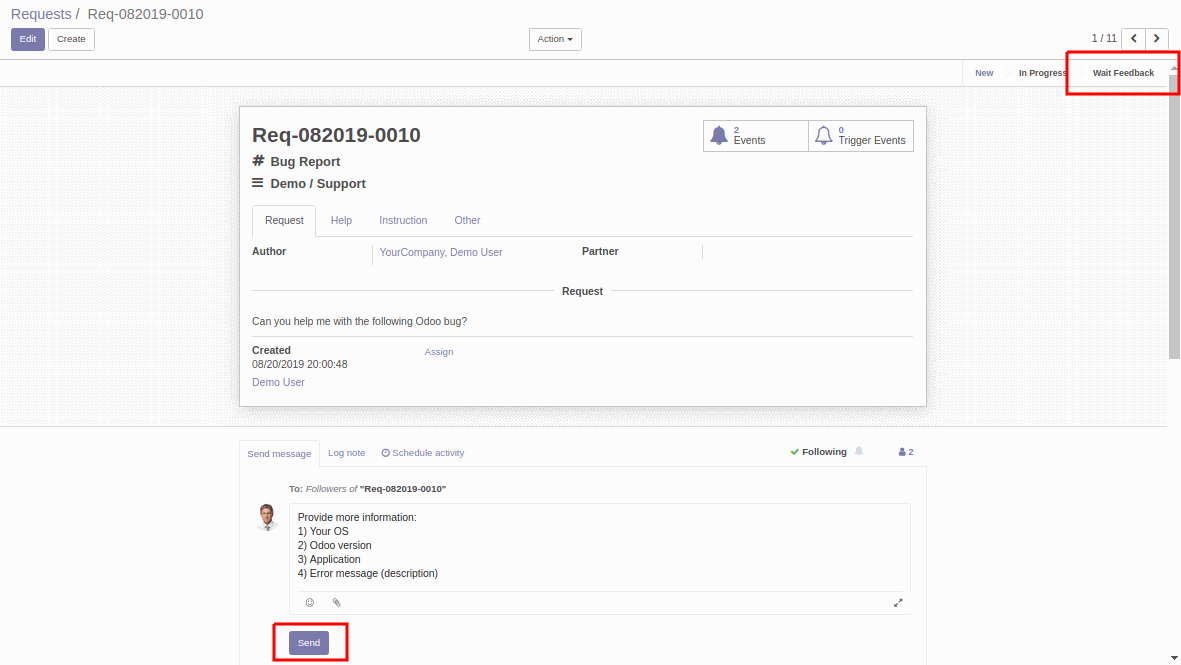The image size is (1181, 665).
Task: Set stage to In Progress
Action: tap(1042, 73)
